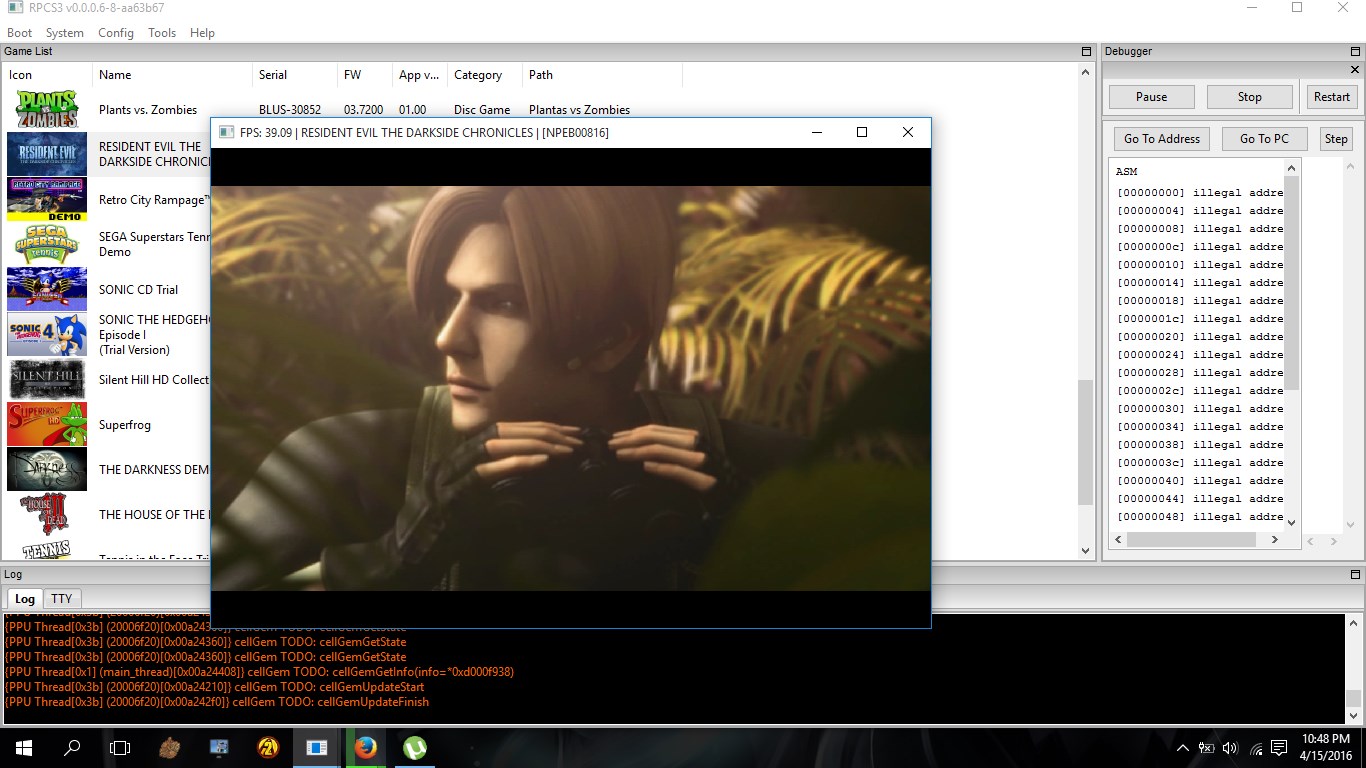
Task: Click the Plants vs. Zombies game icon
Action: coord(47,109)
